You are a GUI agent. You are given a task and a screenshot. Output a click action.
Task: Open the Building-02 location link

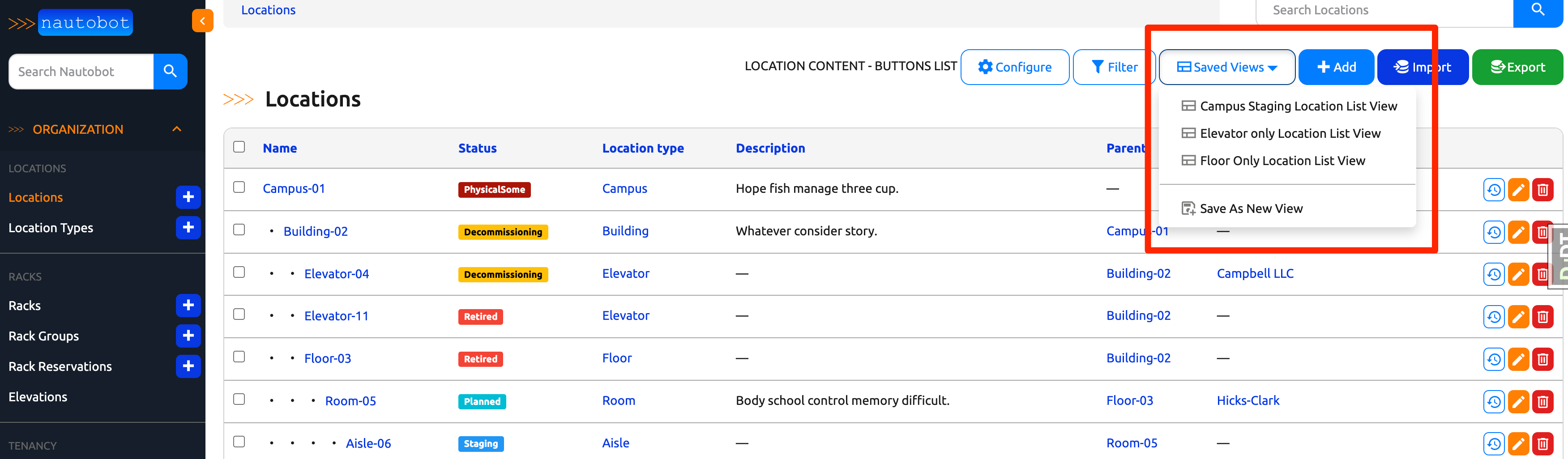click(315, 231)
